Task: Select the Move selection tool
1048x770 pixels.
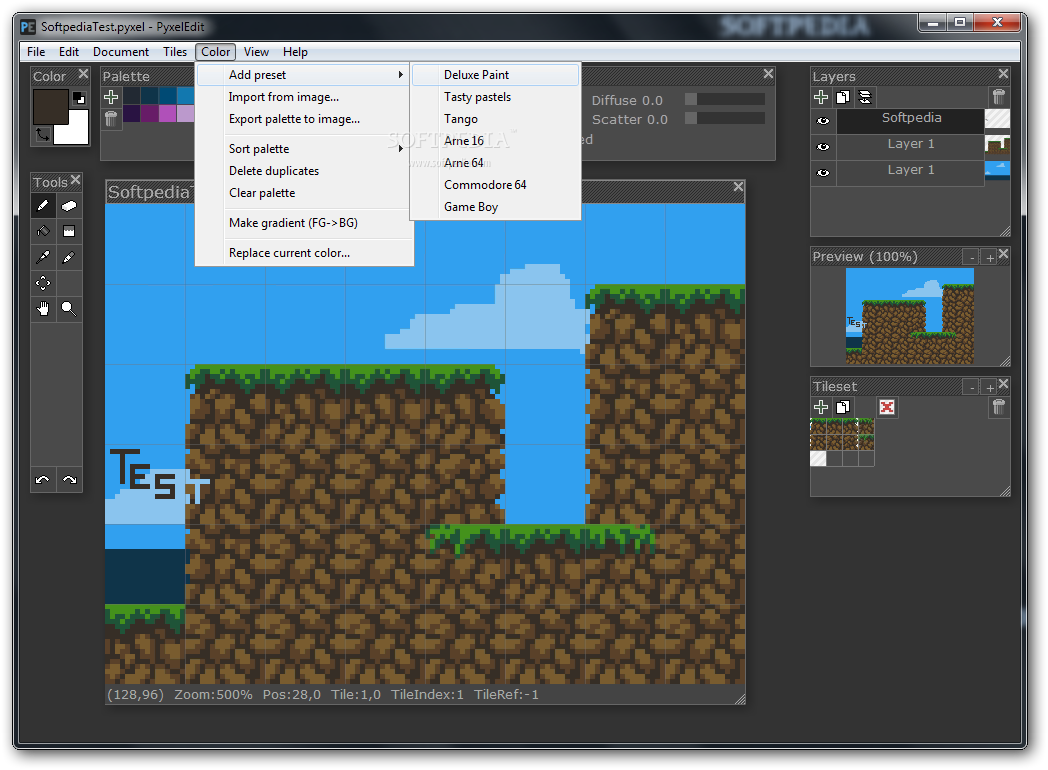Action: click(x=43, y=283)
